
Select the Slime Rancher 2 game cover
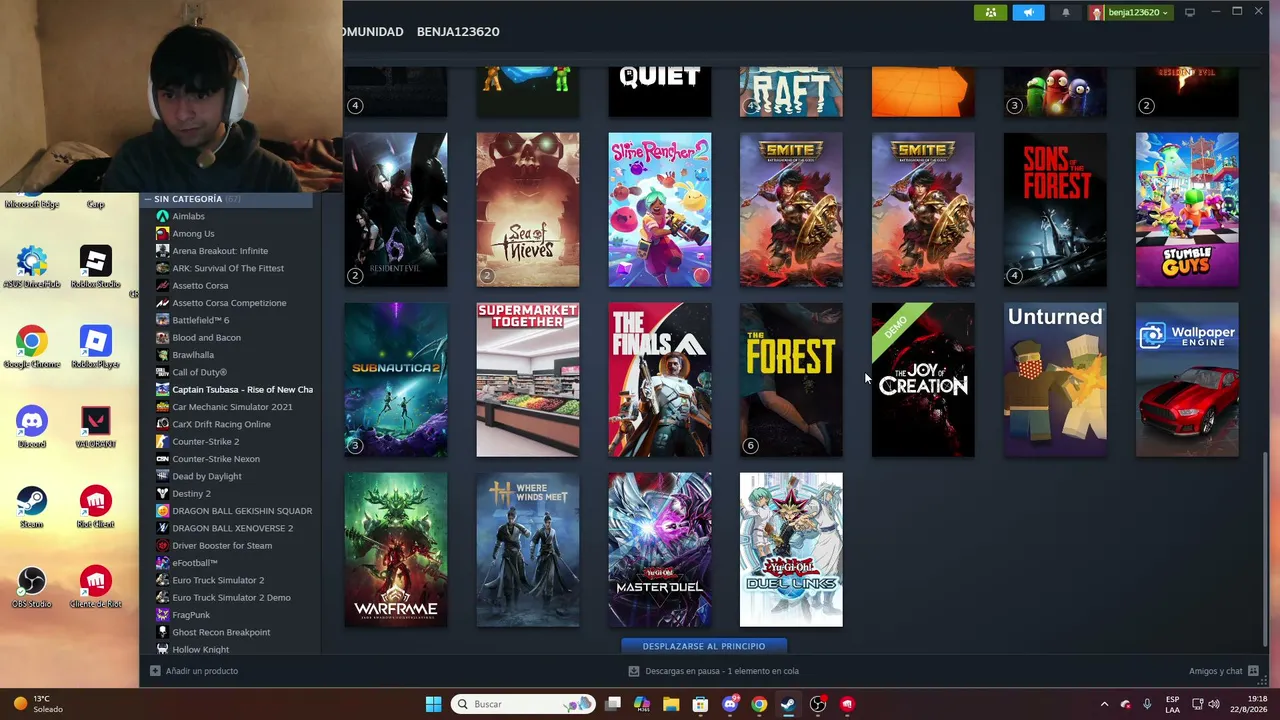(660, 210)
